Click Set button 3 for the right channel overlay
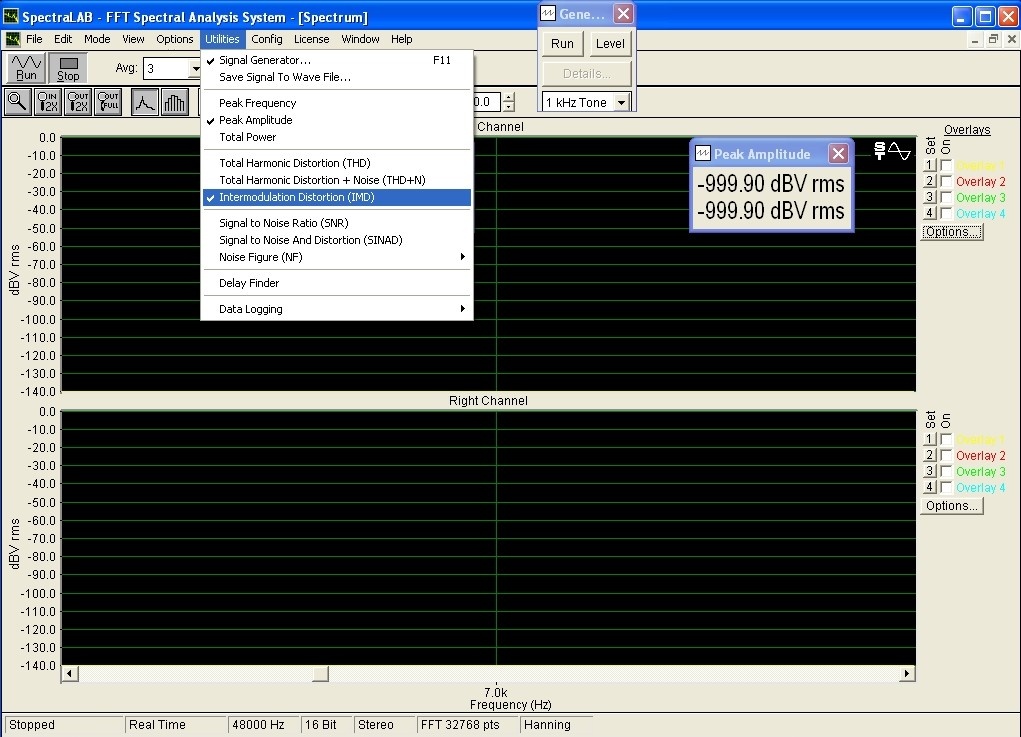 (930, 471)
